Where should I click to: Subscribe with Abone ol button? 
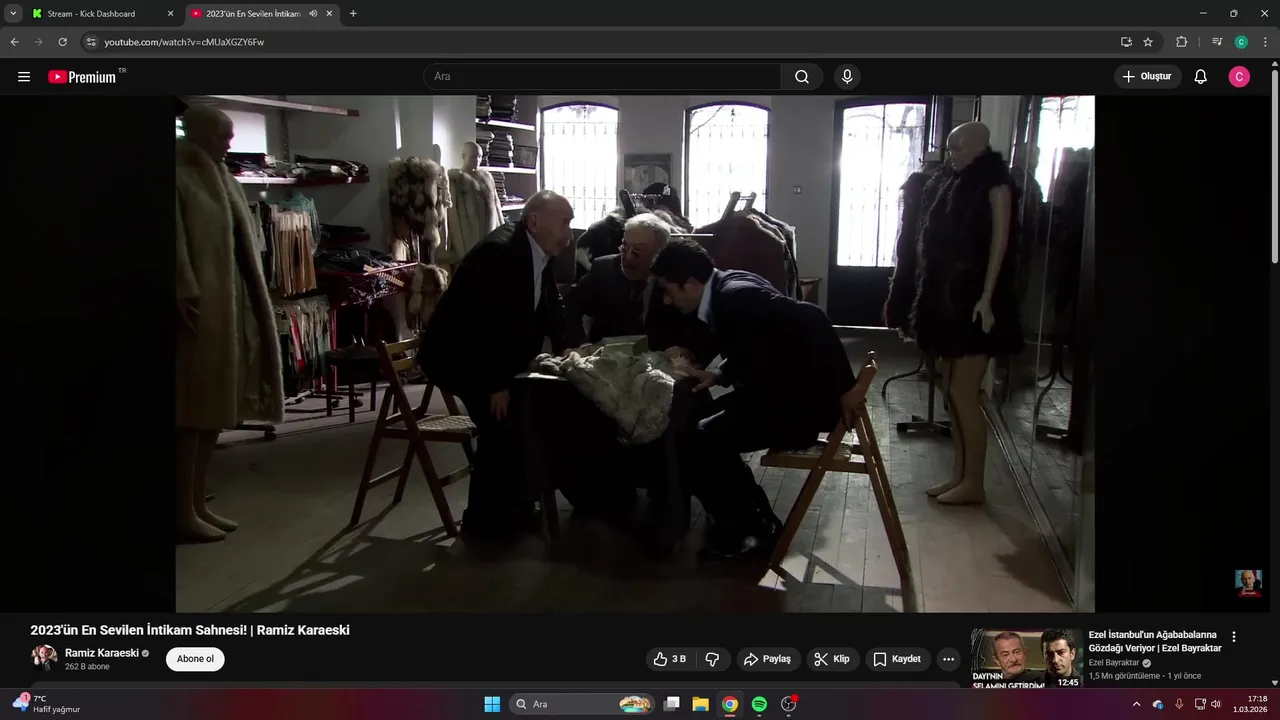pos(195,659)
